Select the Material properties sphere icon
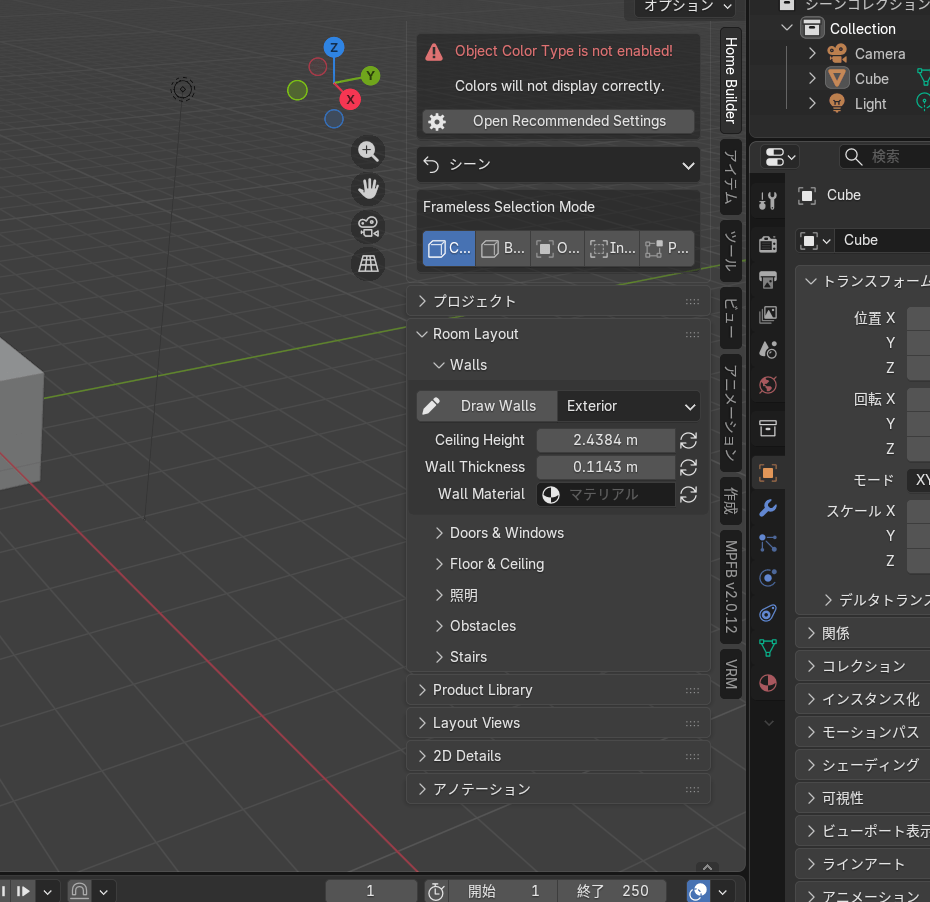This screenshot has width=930, height=902. click(x=767, y=683)
